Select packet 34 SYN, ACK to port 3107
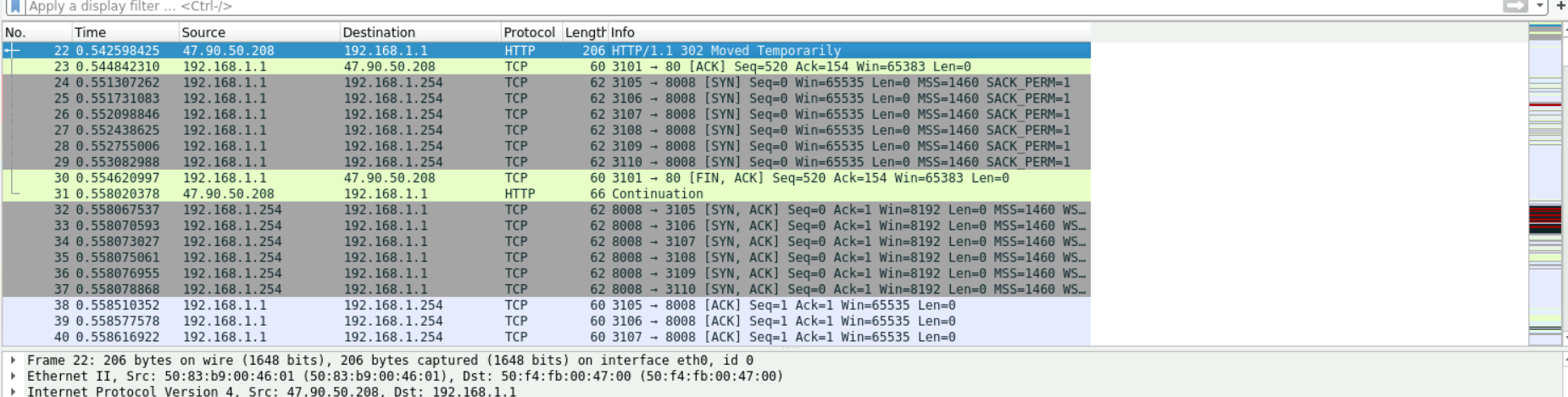The width and height of the screenshot is (1568, 397). 547,242
